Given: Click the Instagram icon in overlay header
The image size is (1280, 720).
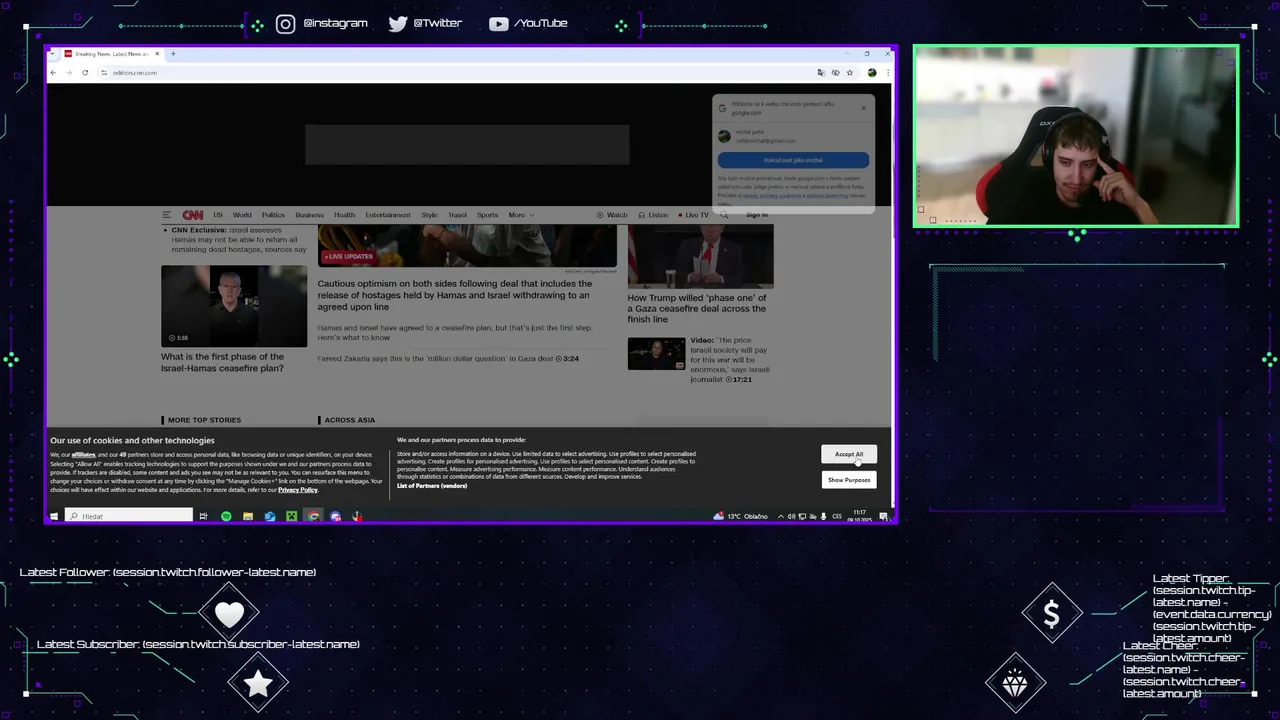Looking at the screenshot, I should coord(286,23).
